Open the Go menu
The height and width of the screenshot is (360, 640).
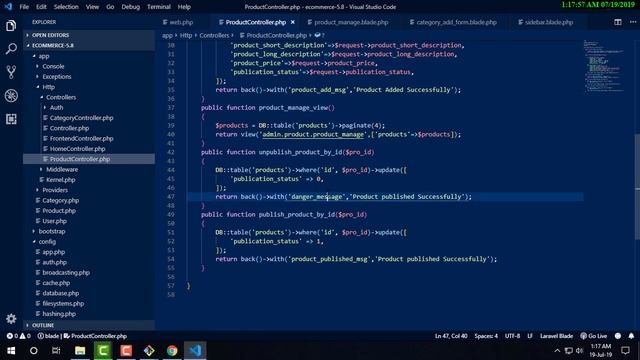tap(110, 7)
